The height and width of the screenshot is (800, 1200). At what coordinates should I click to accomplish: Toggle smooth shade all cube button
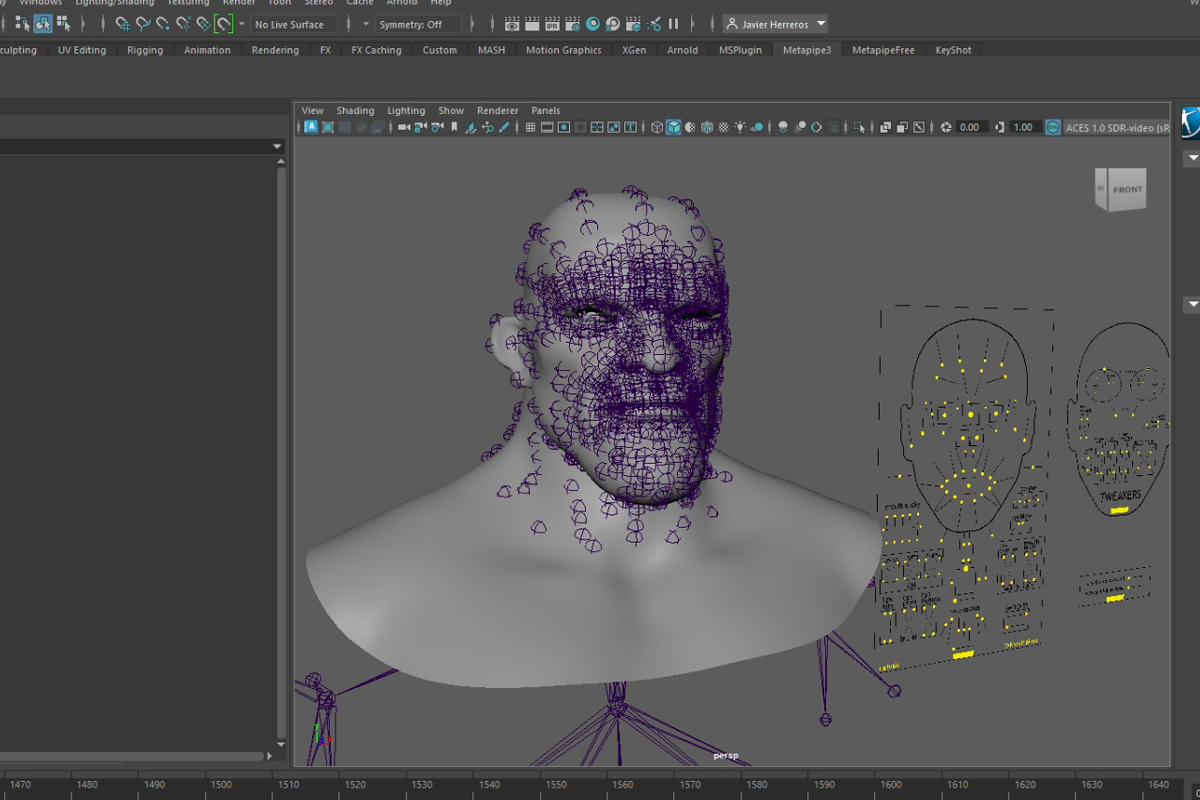pyautogui.click(x=674, y=127)
